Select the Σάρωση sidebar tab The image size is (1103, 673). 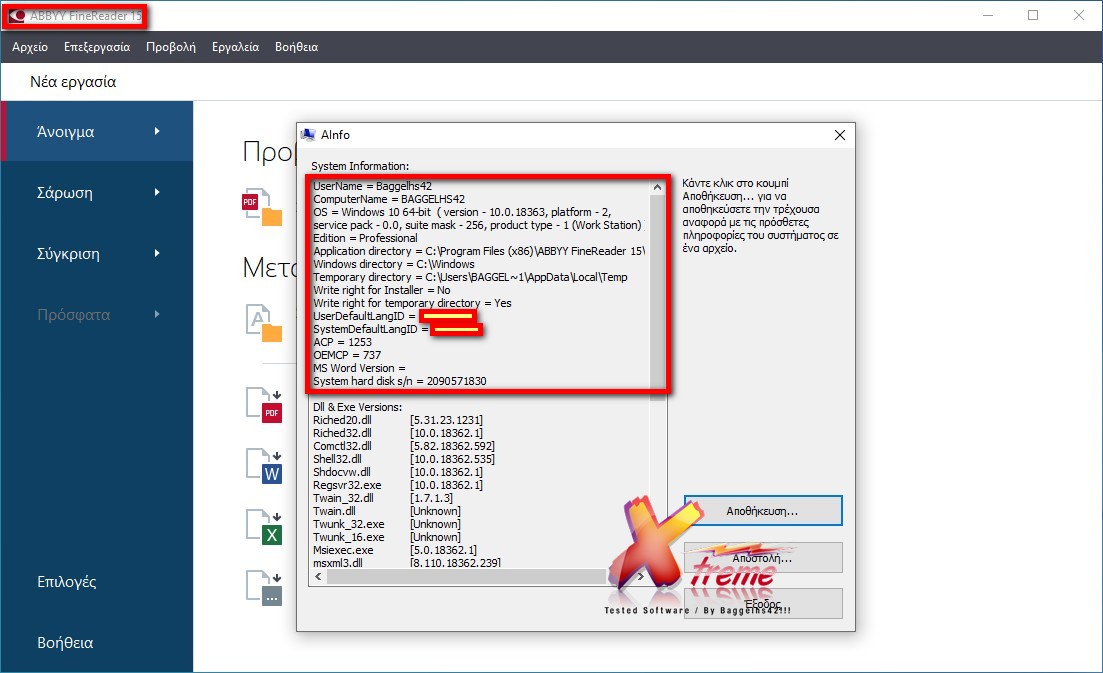[97, 193]
